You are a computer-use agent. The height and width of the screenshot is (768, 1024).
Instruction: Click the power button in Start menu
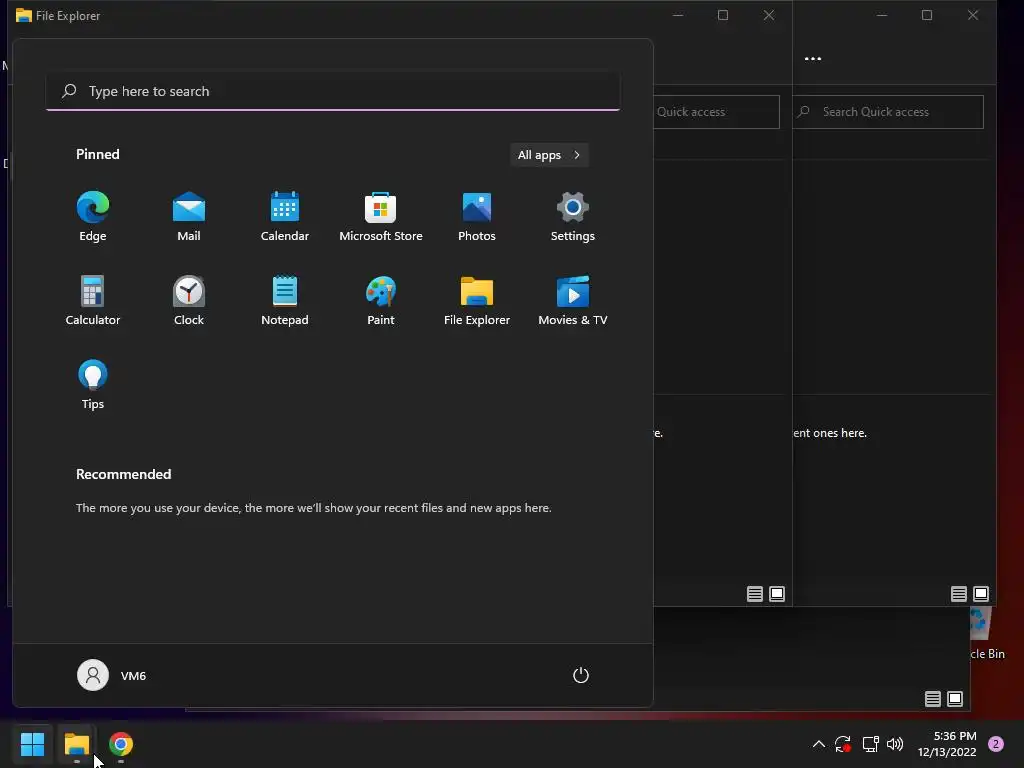[581, 675]
